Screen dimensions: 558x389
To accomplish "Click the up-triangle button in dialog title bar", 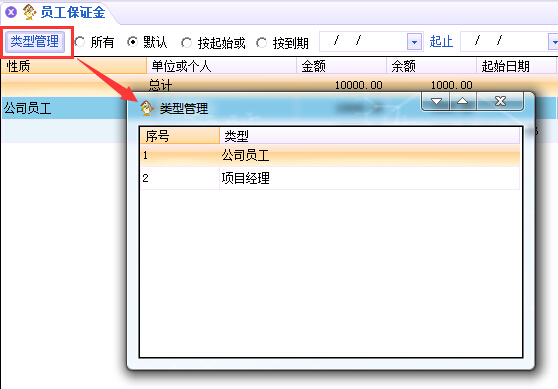I will [463, 101].
